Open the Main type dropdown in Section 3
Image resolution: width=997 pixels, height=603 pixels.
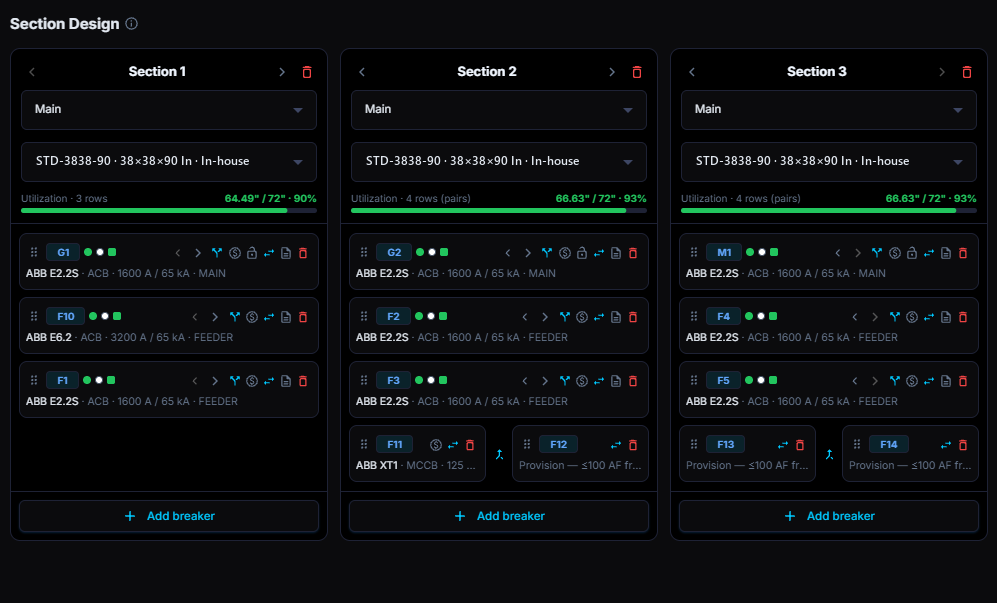tap(829, 109)
